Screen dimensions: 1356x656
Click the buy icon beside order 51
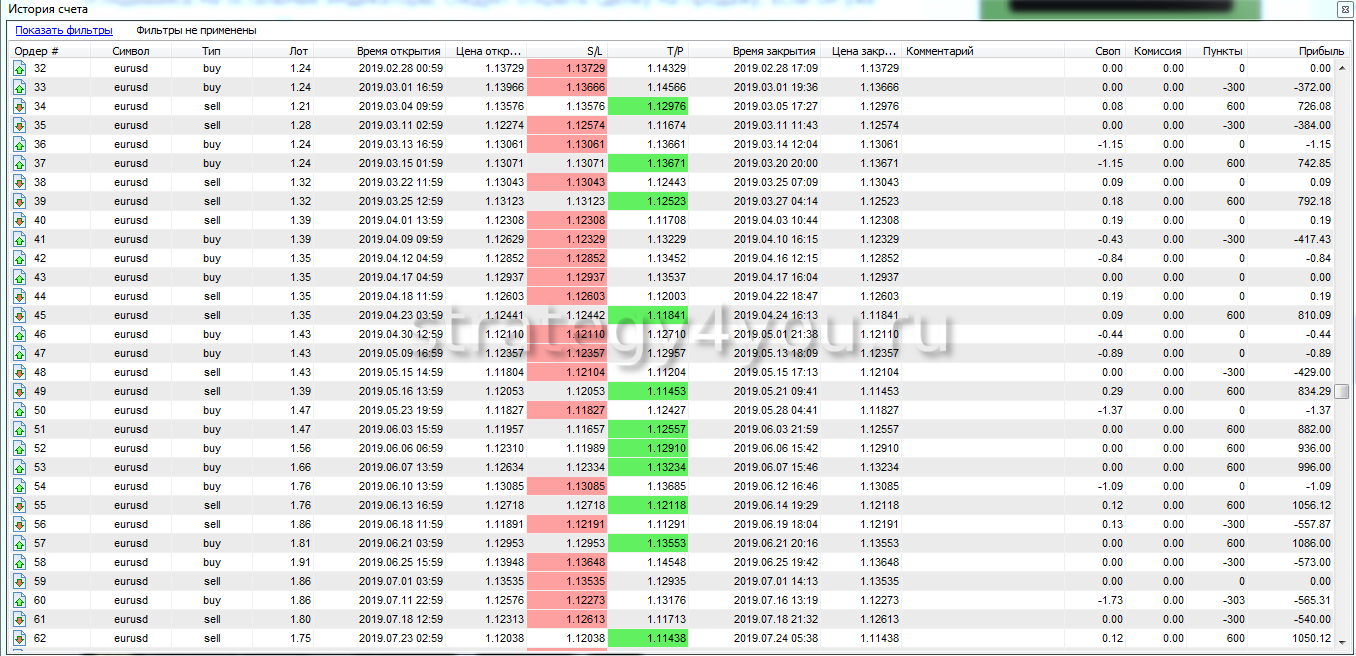[19, 429]
